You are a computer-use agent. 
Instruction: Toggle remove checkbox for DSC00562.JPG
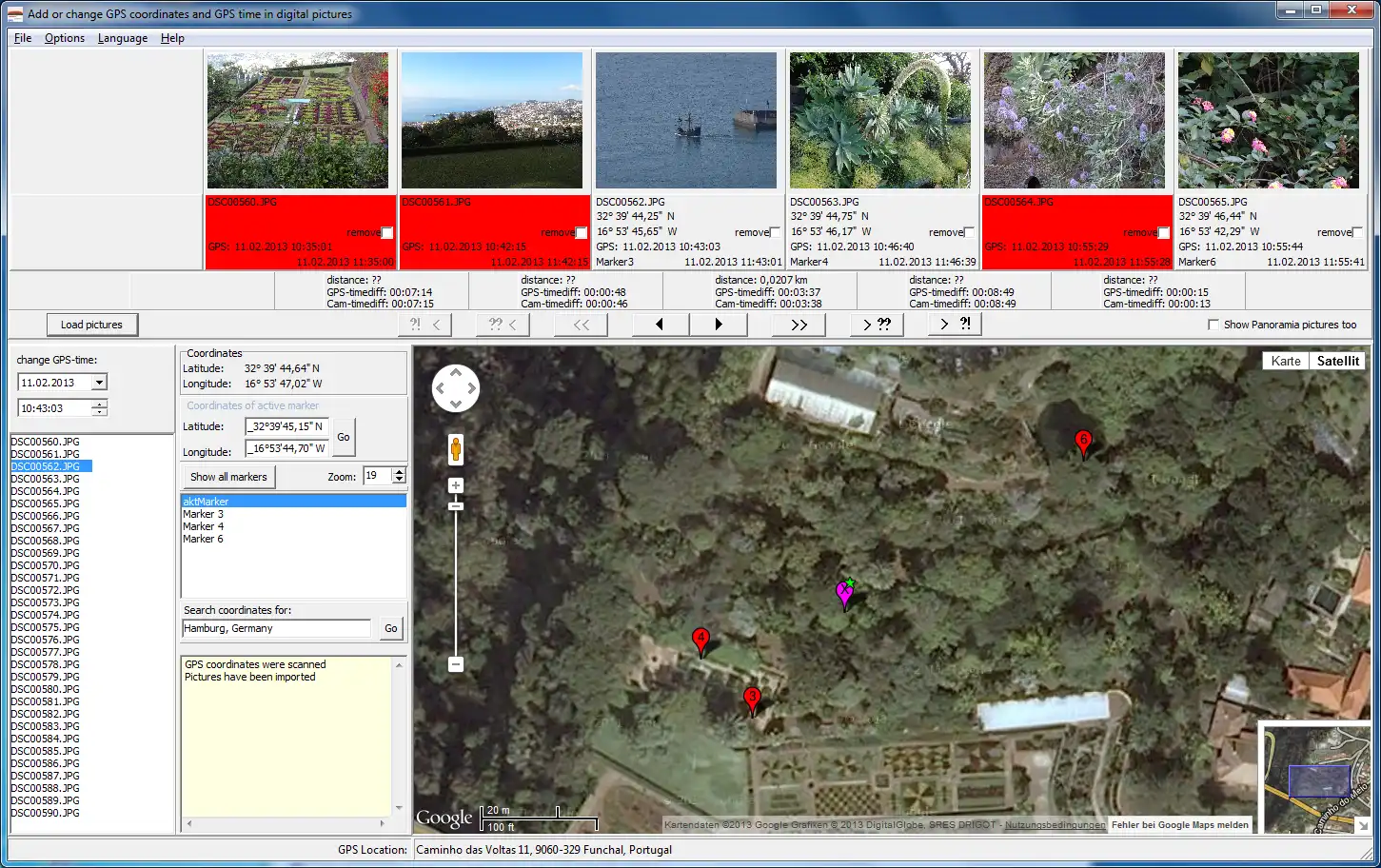click(776, 232)
